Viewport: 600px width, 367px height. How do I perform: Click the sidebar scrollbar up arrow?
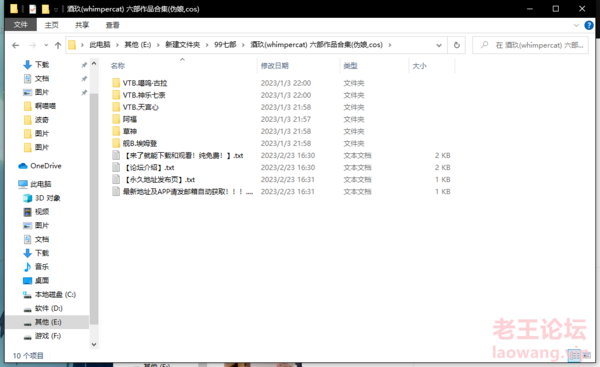tap(94, 64)
